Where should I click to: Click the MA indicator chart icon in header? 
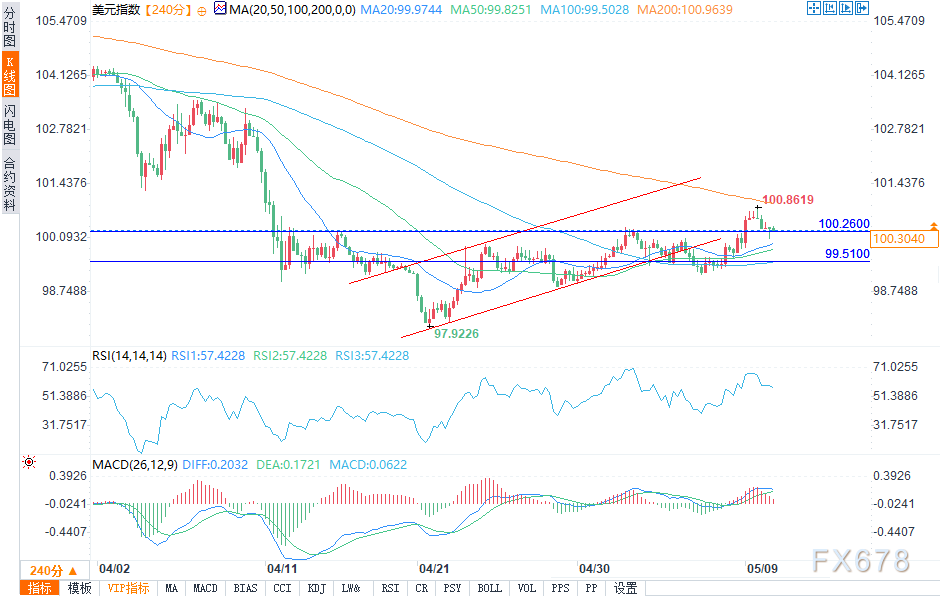pyautogui.click(x=217, y=9)
